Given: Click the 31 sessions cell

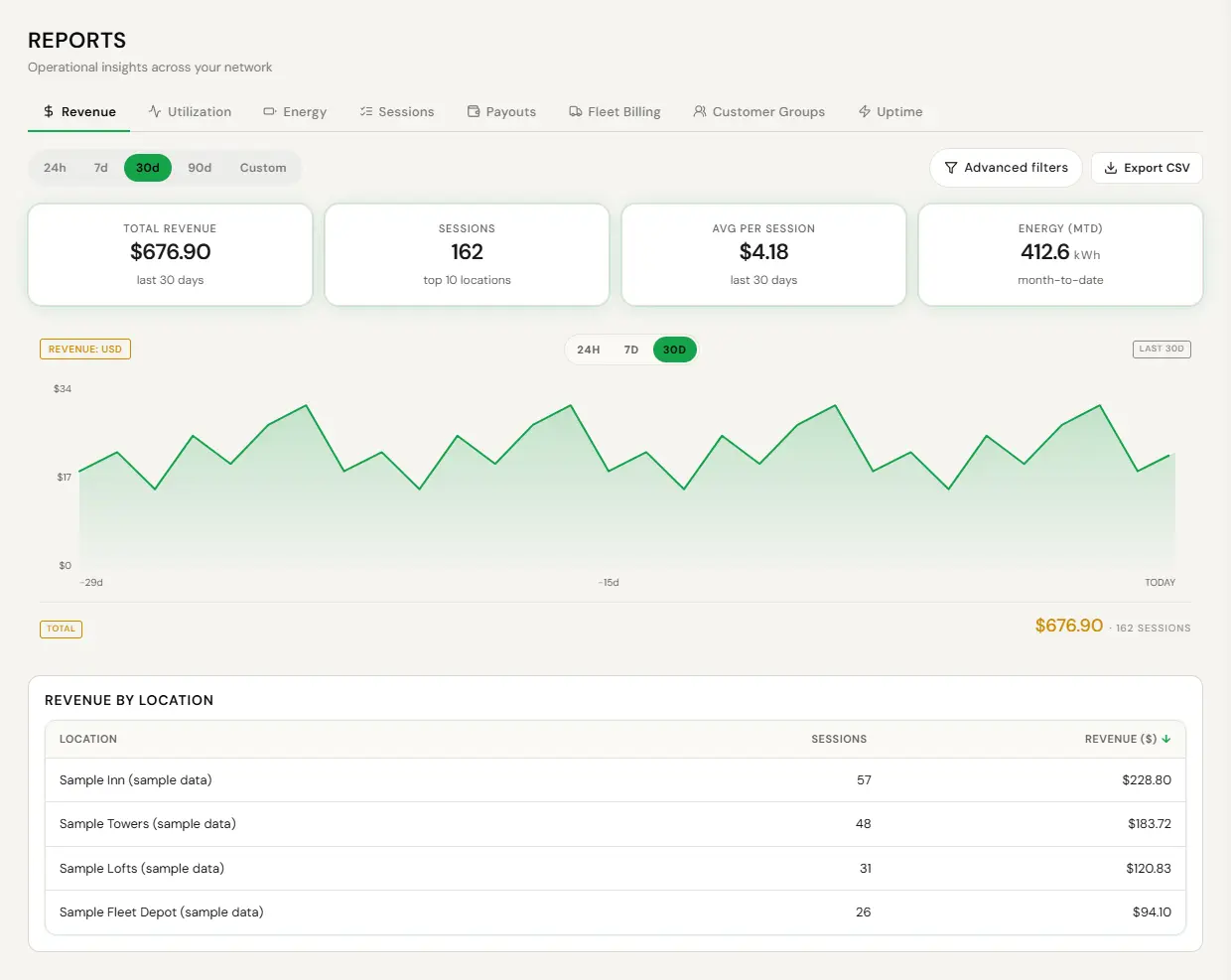Looking at the screenshot, I should [866, 869].
